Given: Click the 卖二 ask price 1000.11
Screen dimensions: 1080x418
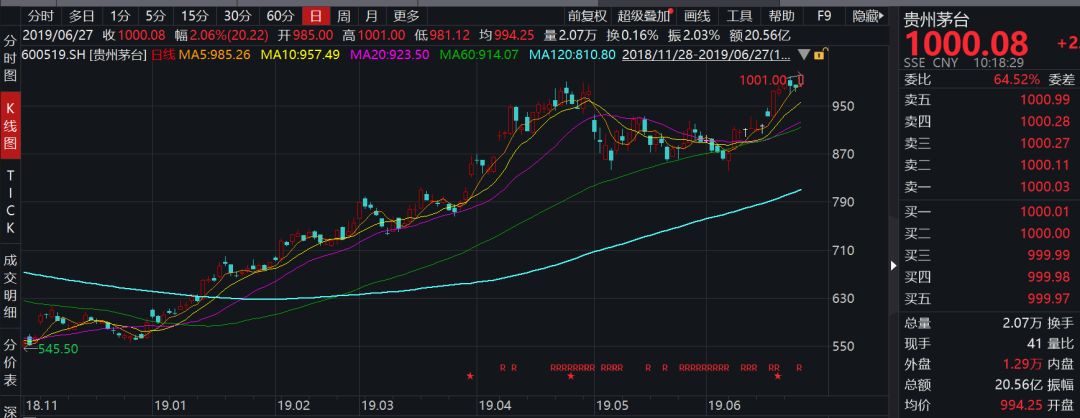Looking at the screenshot, I should tap(1047, 165).
